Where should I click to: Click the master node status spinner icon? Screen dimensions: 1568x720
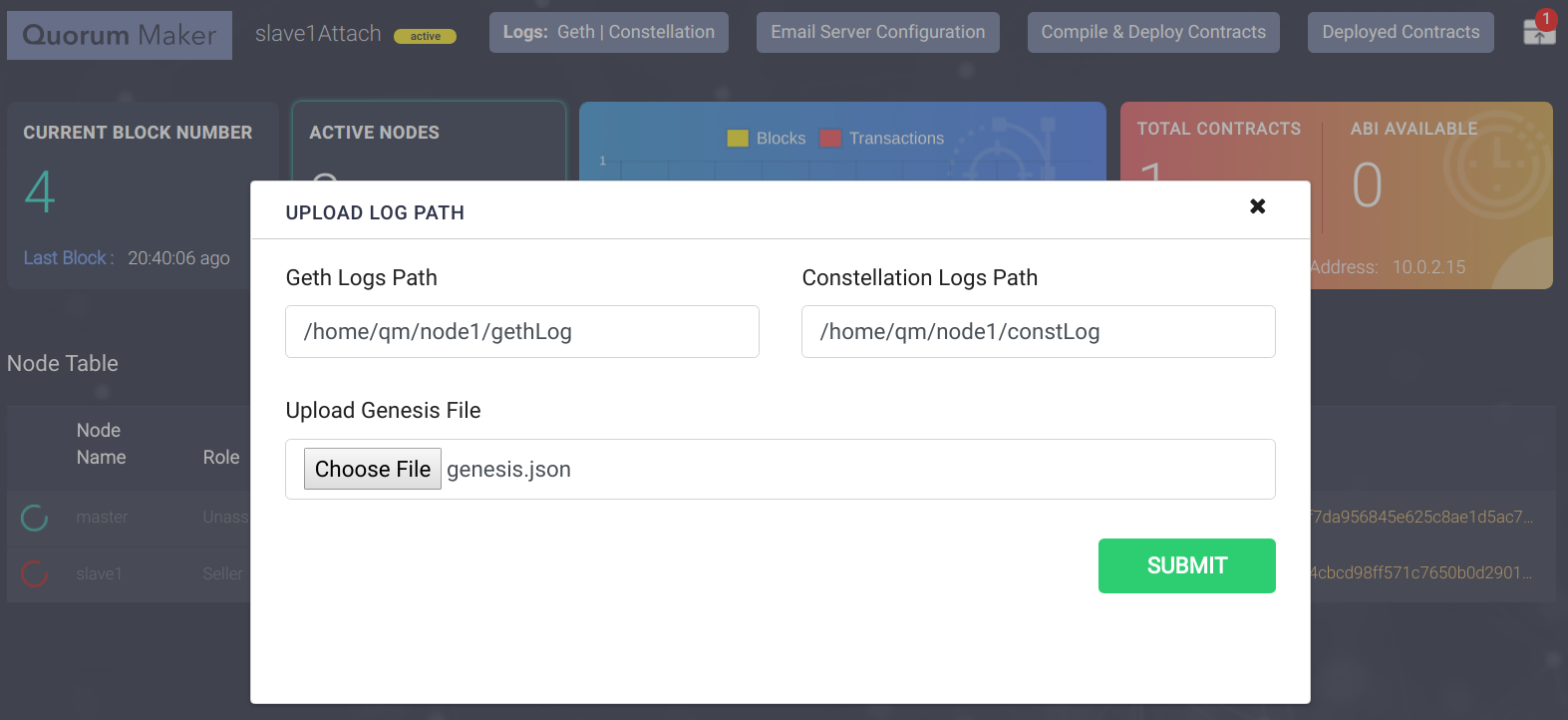point(35,518)
